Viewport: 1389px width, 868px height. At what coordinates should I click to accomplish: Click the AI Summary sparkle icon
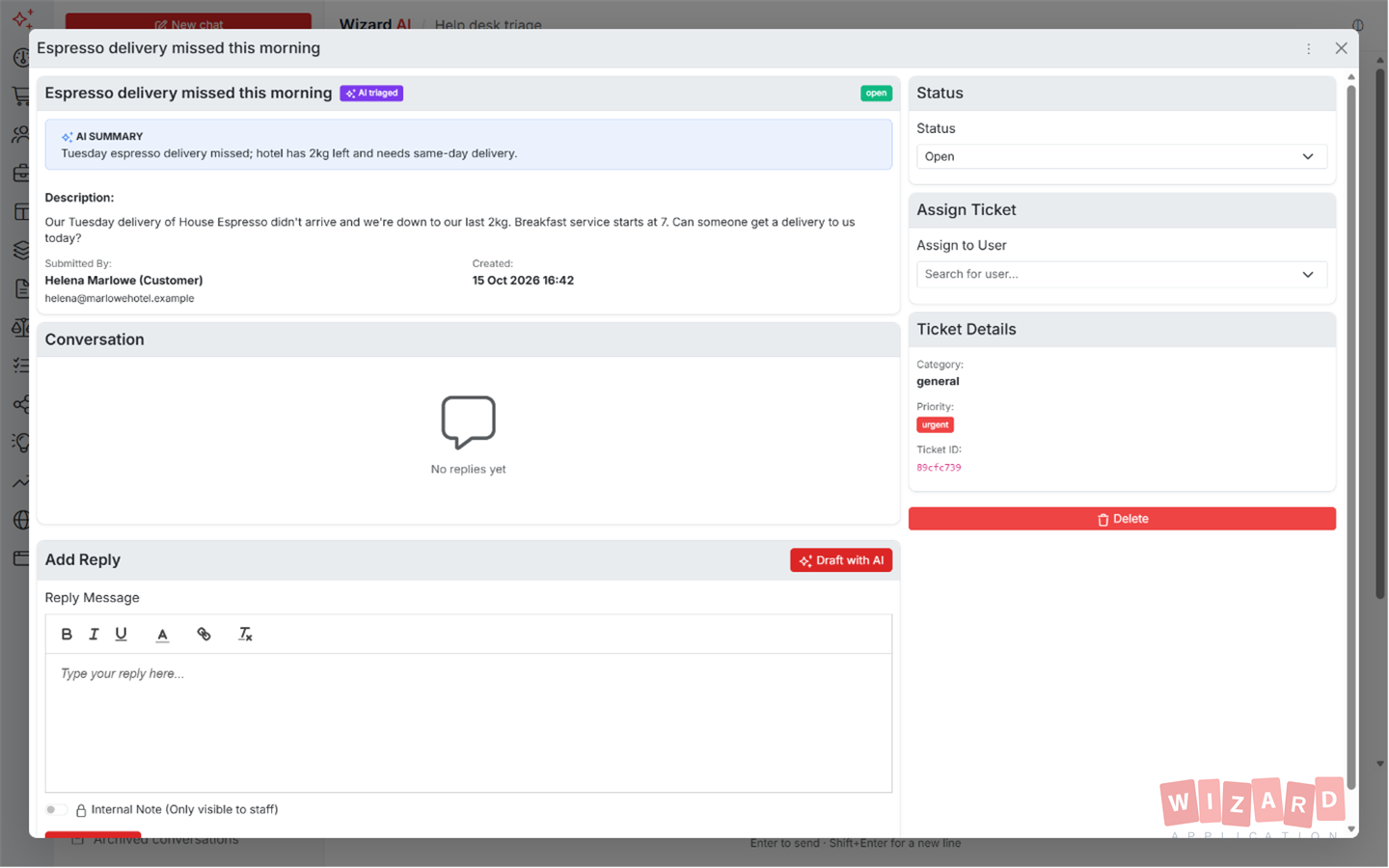point(67,137)
